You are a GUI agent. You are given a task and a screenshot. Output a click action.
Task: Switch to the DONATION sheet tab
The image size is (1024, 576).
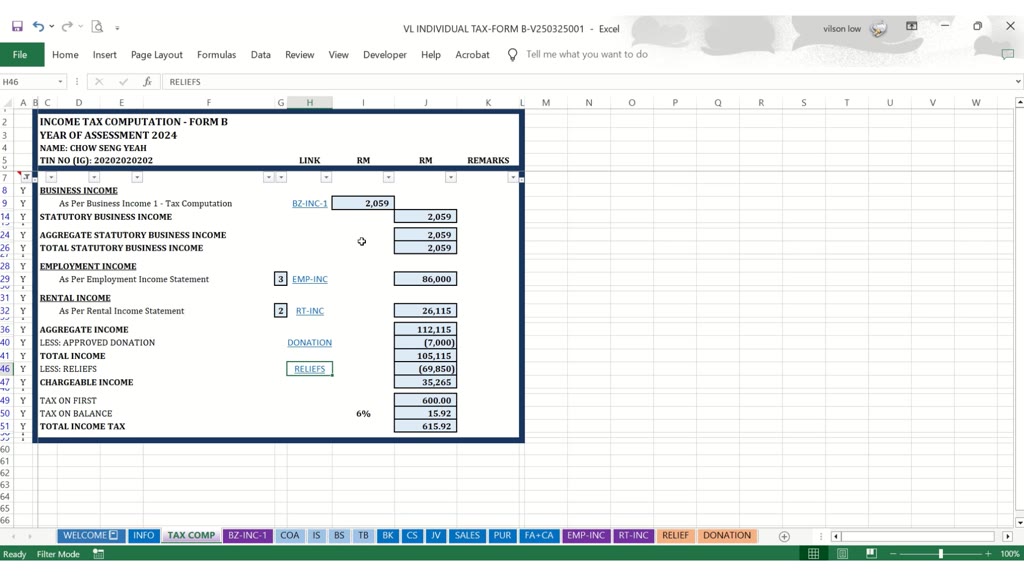727,536
